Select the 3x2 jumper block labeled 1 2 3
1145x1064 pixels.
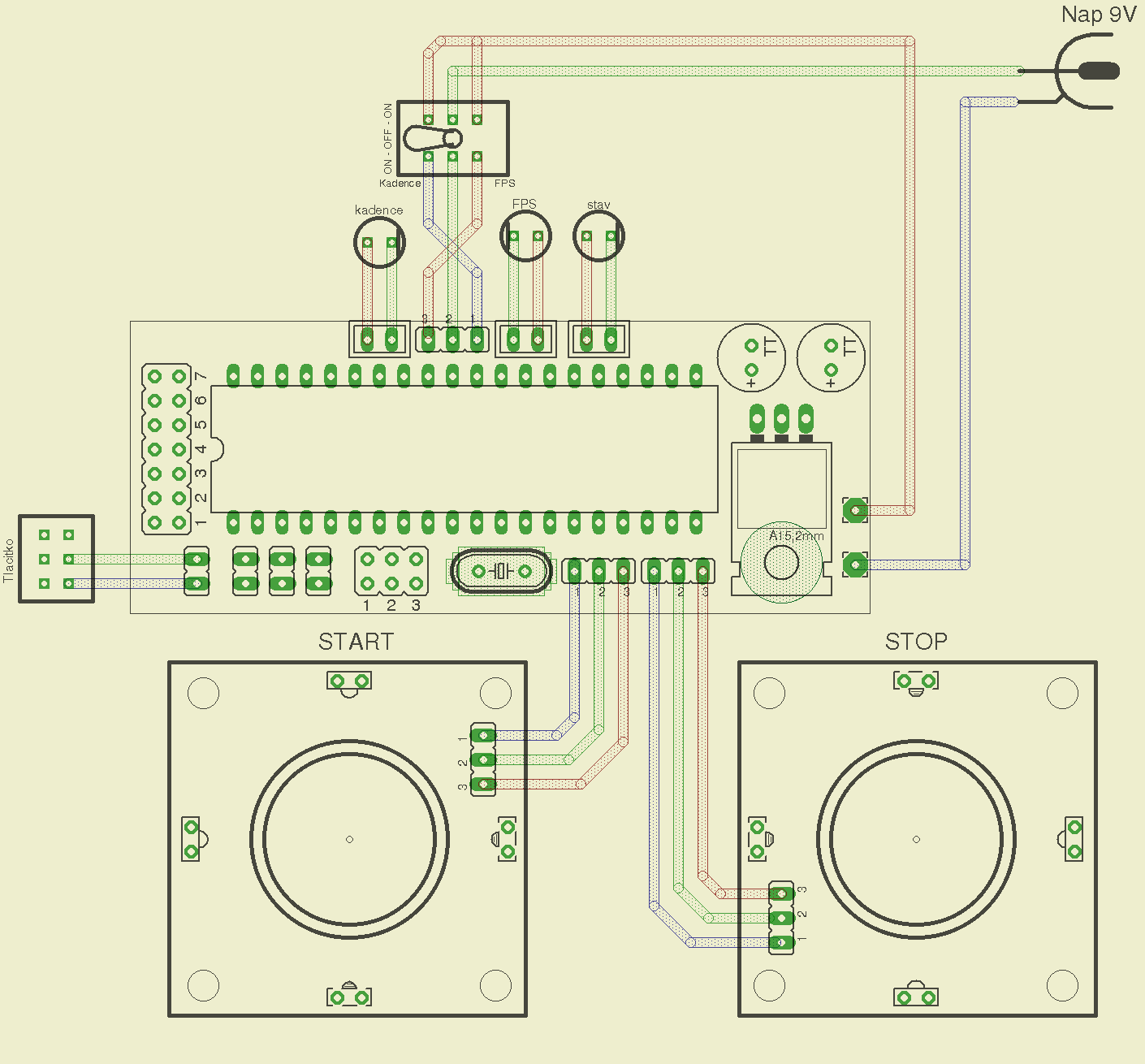click(x=391, y=571)
